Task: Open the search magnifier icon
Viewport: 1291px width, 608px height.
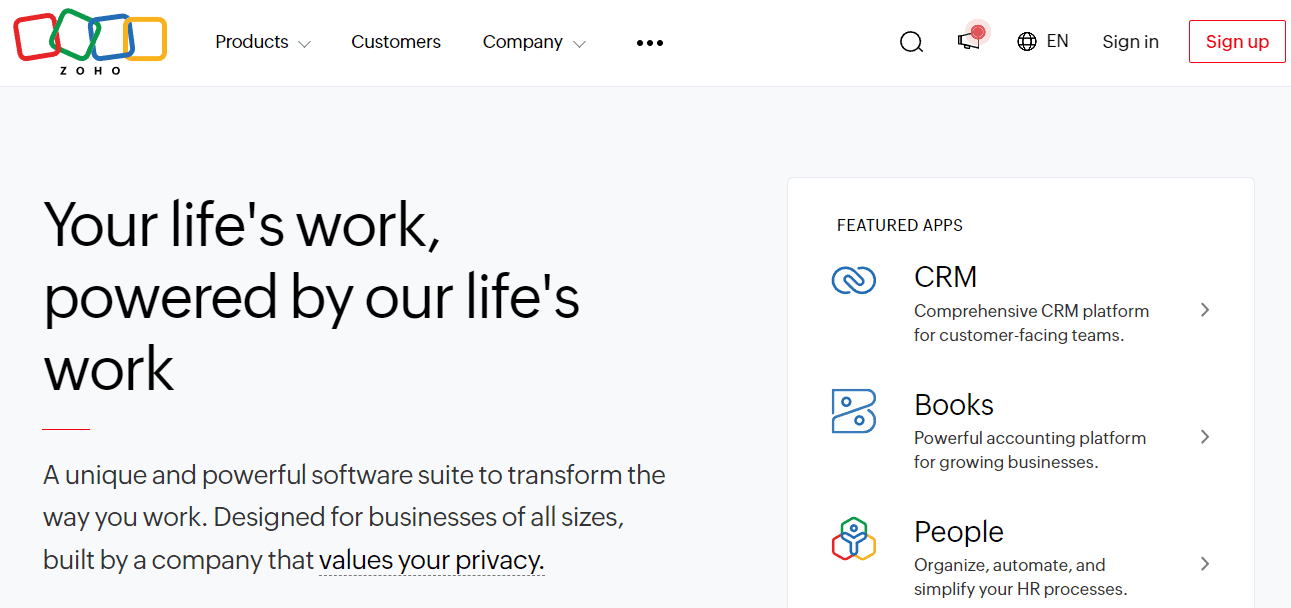Action: (x=911, y=42)
